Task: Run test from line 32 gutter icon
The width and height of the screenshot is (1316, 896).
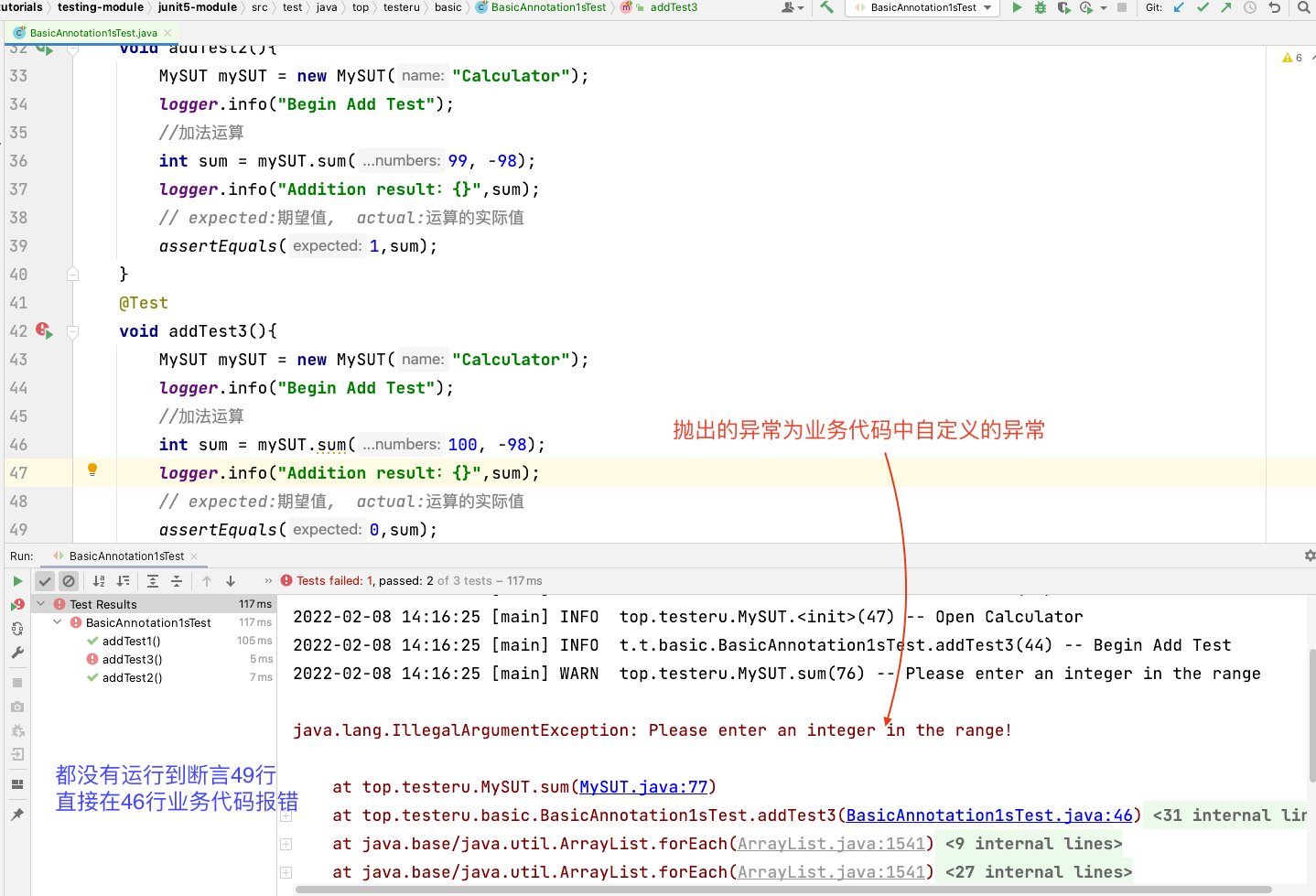Action: tap(44, 49)
